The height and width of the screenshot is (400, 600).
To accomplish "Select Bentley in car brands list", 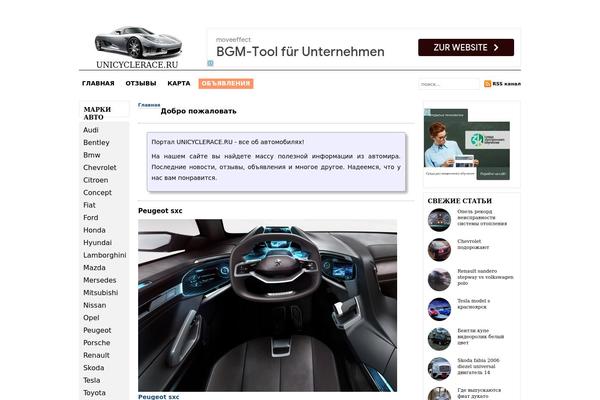I will 96,142.
